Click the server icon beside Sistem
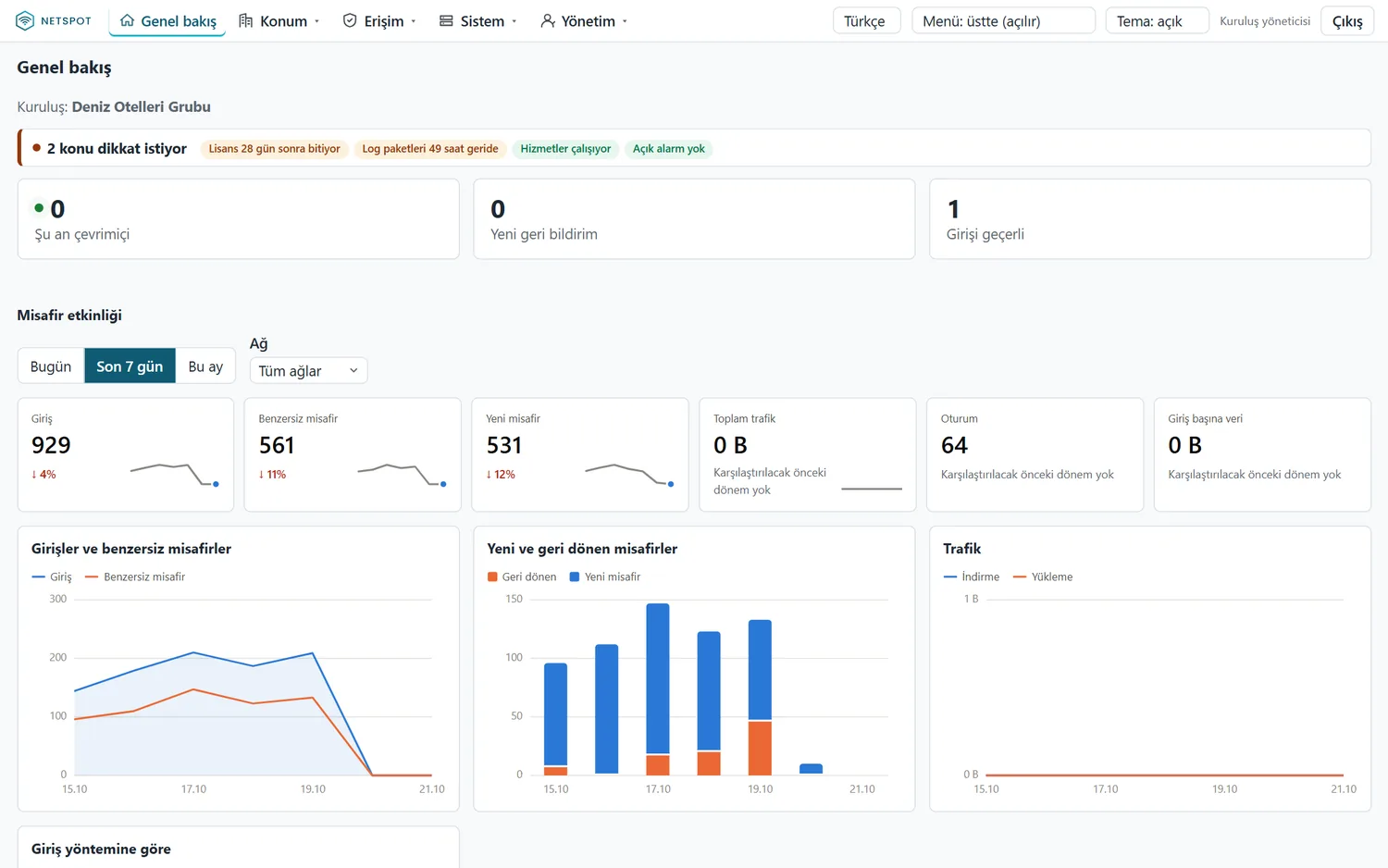The image size is (1388, 868). 446,20
